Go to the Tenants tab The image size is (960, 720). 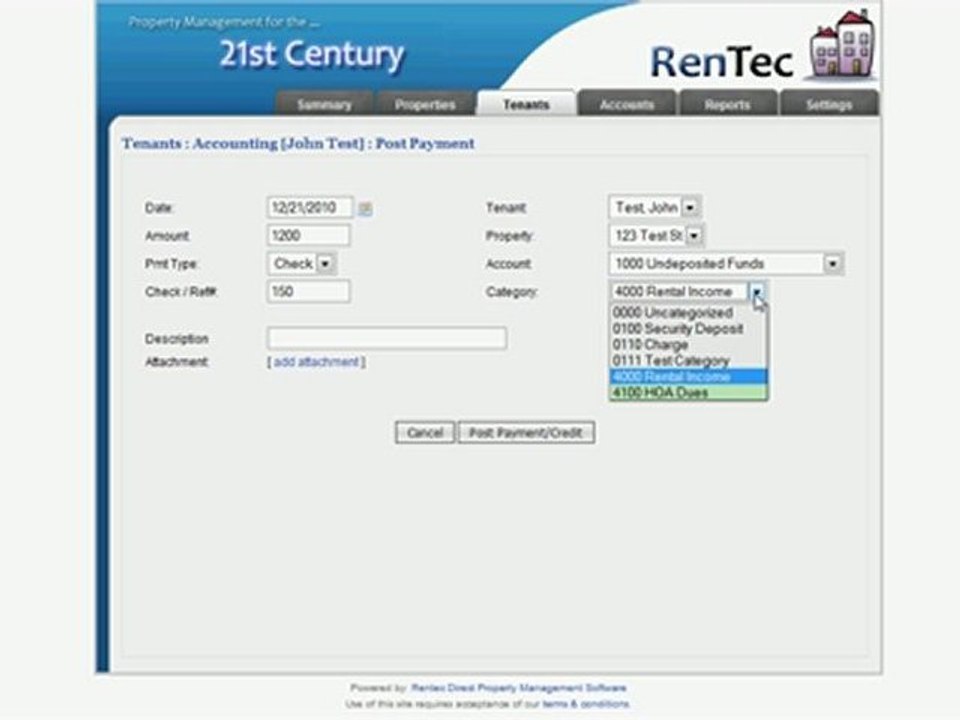pyautogui.click(x=526, y=105)
